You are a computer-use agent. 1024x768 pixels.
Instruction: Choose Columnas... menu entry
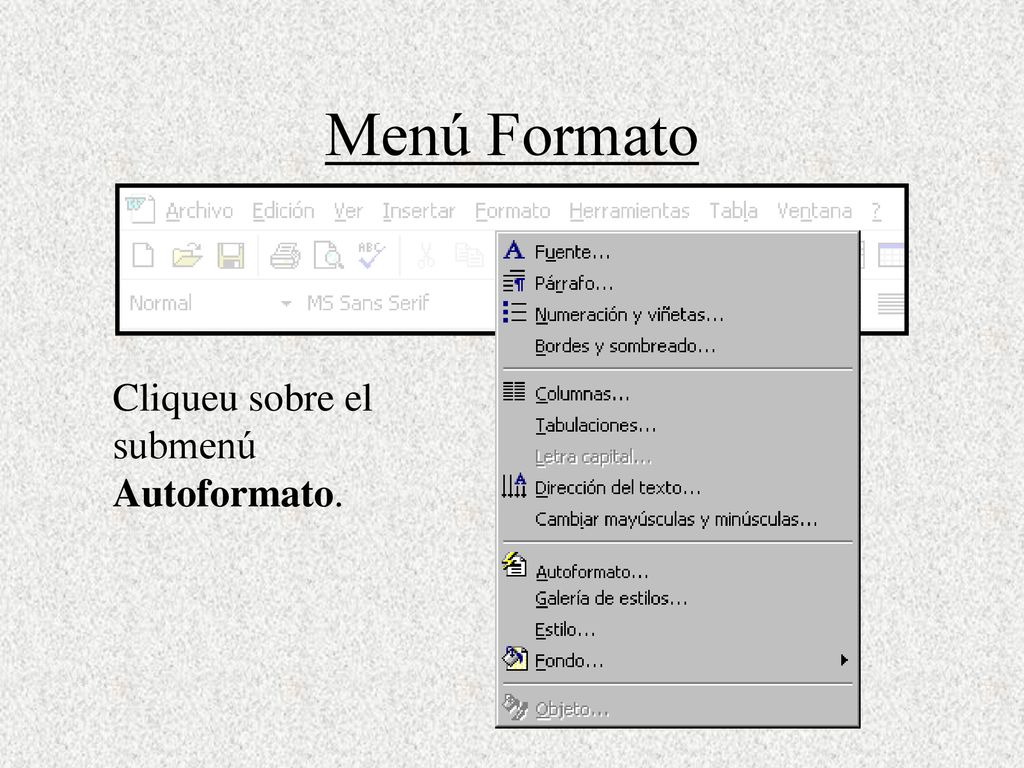coord(678,394)
